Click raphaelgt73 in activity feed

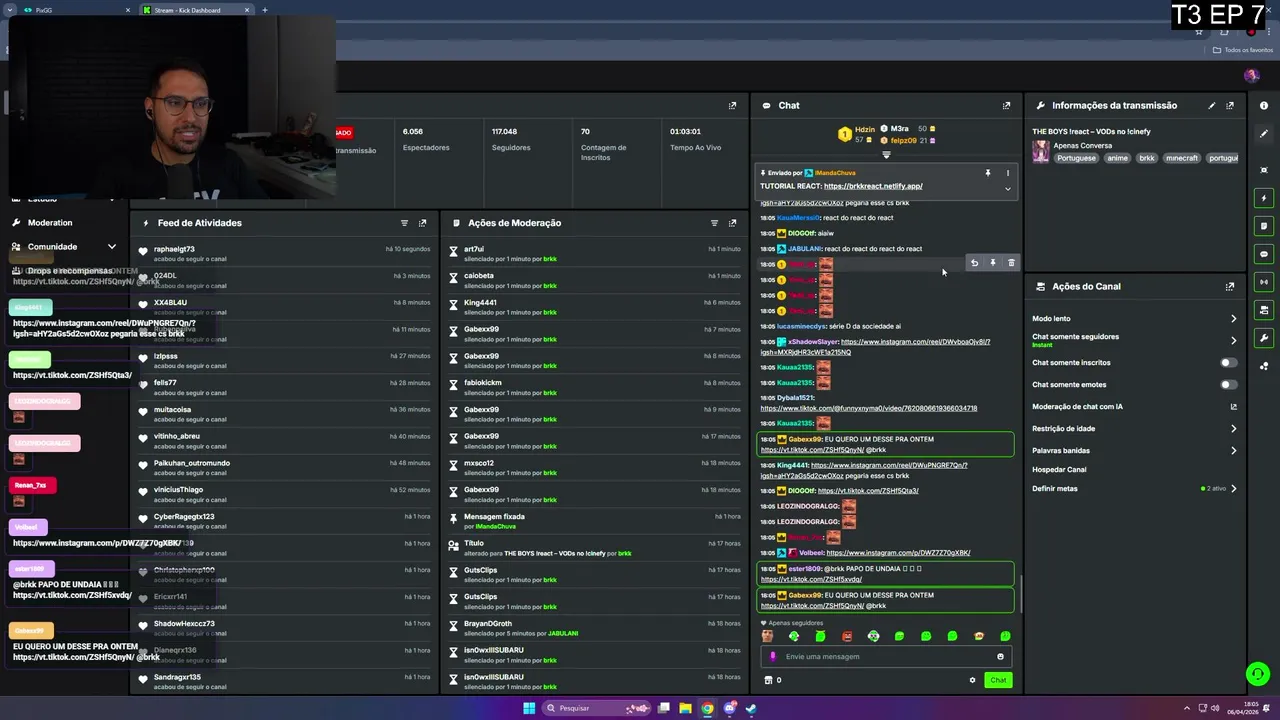tap(174, 249)
